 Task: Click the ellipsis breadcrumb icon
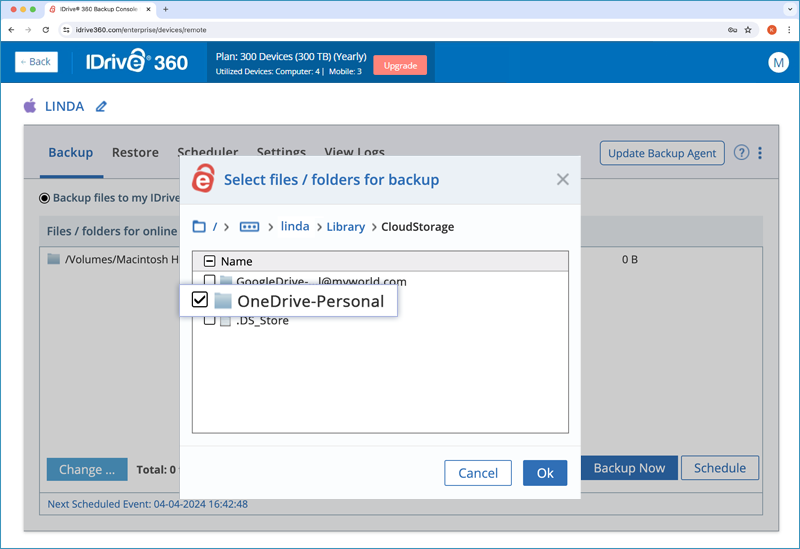coord(249,227)
